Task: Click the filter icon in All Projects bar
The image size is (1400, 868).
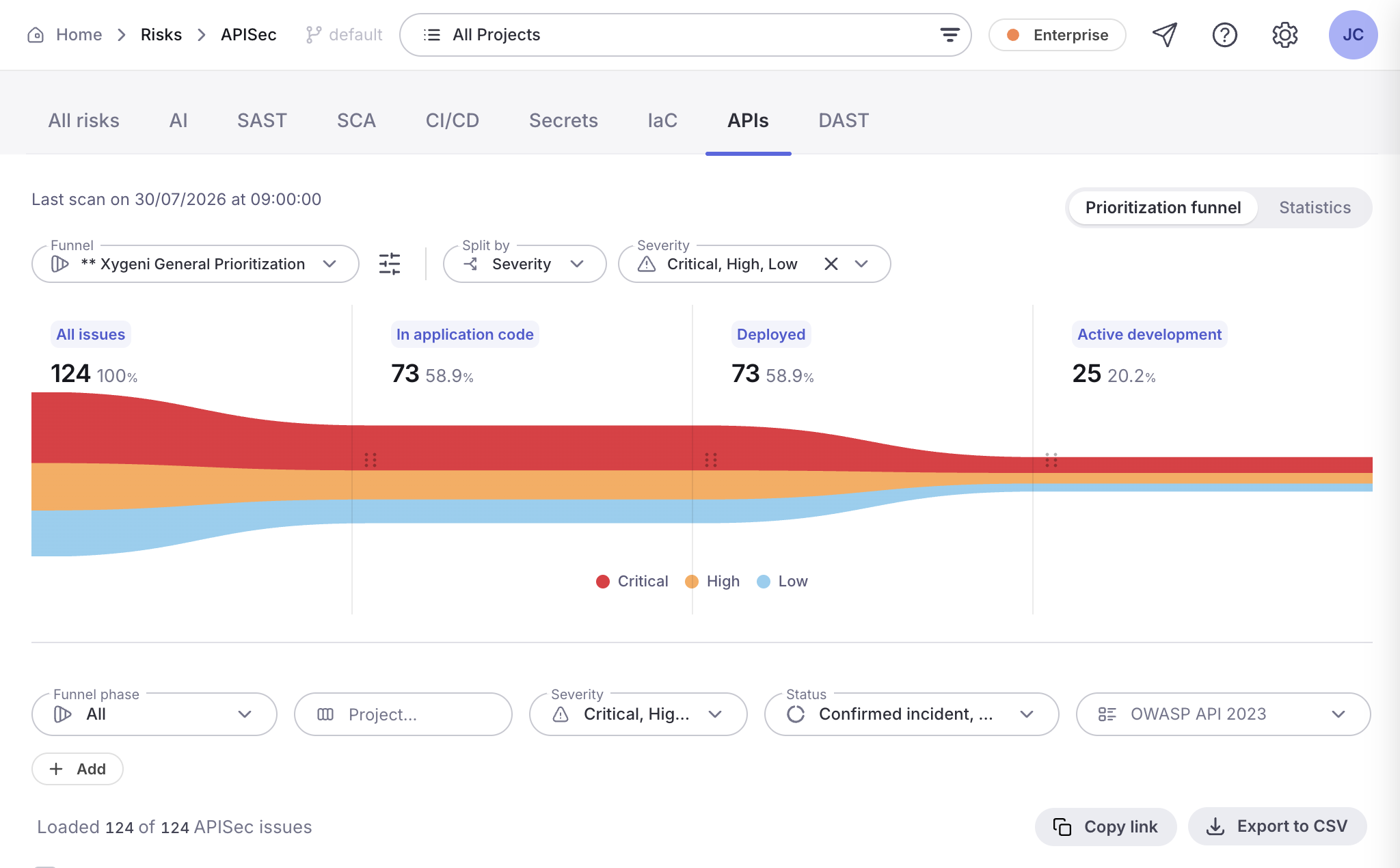Action: (950, 35)
